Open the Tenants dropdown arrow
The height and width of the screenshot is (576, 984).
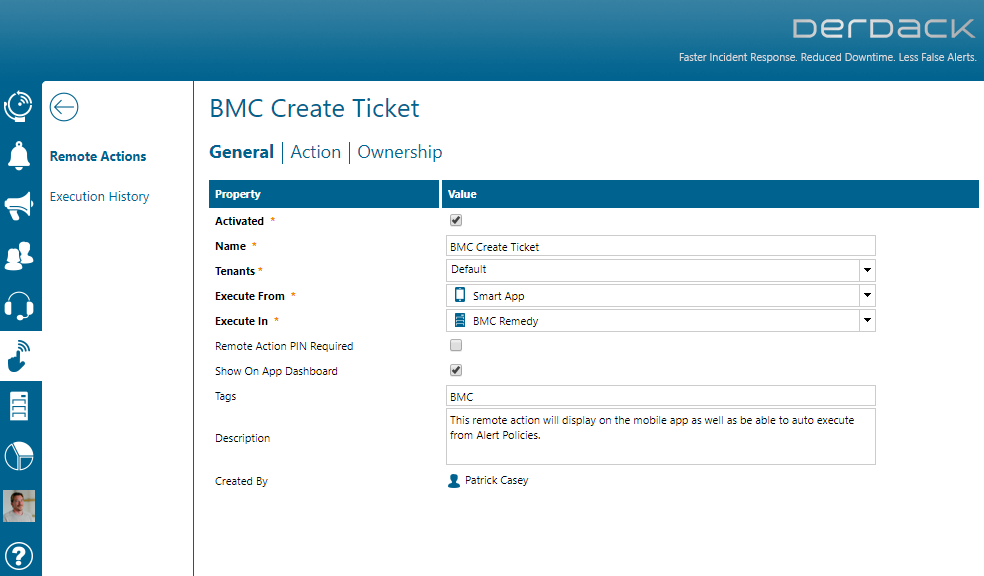point(867,270)
